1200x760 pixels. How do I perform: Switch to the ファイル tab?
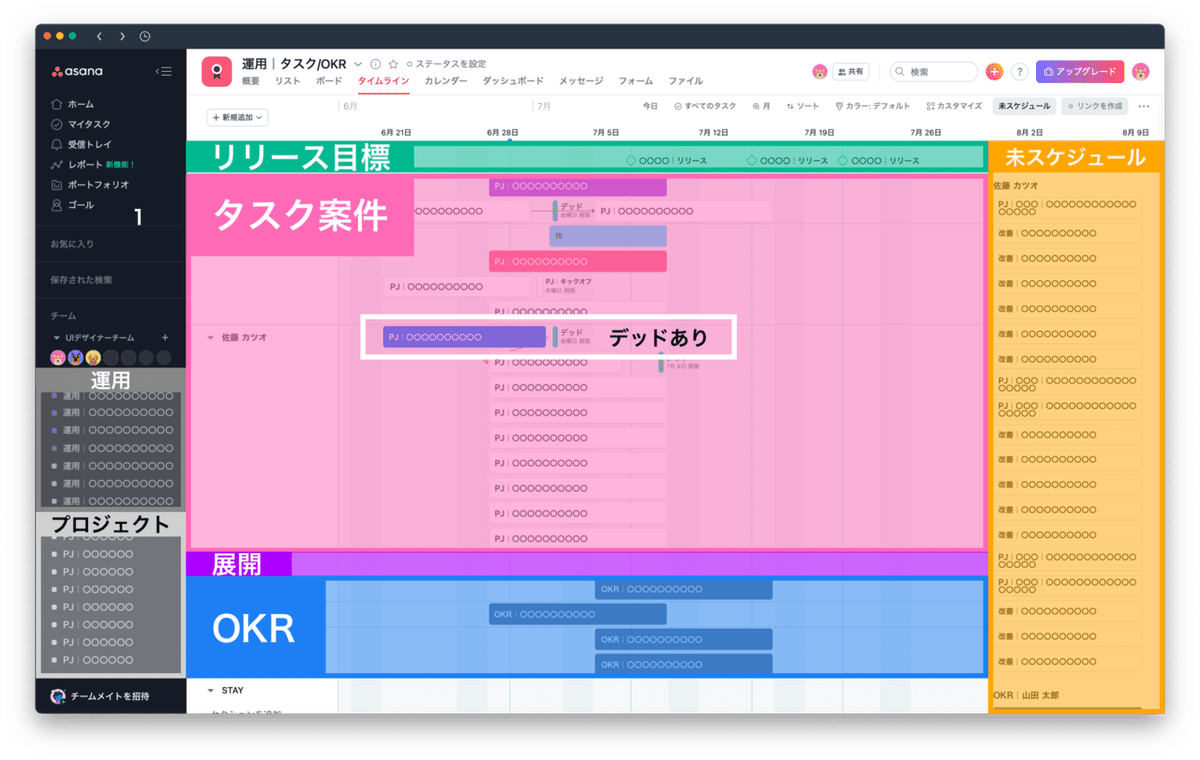685,81
